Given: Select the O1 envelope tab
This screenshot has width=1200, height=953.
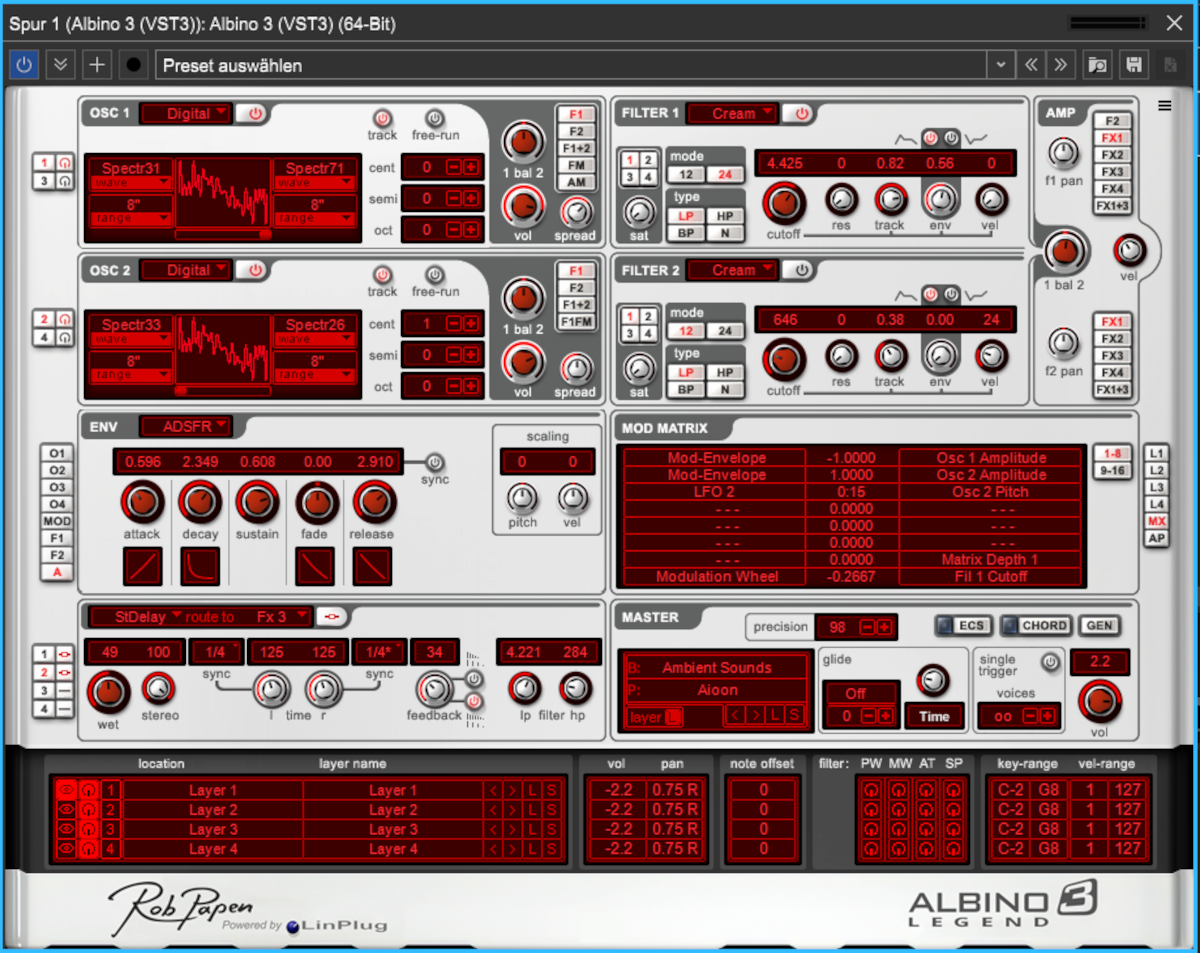Looking at the screenshot, I should 57,454.
